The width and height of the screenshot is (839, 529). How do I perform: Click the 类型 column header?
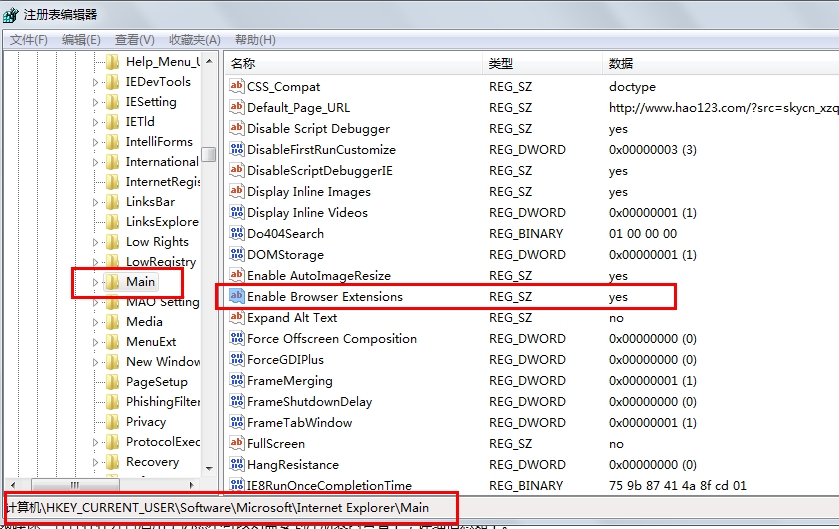click(x=501, y=64)
